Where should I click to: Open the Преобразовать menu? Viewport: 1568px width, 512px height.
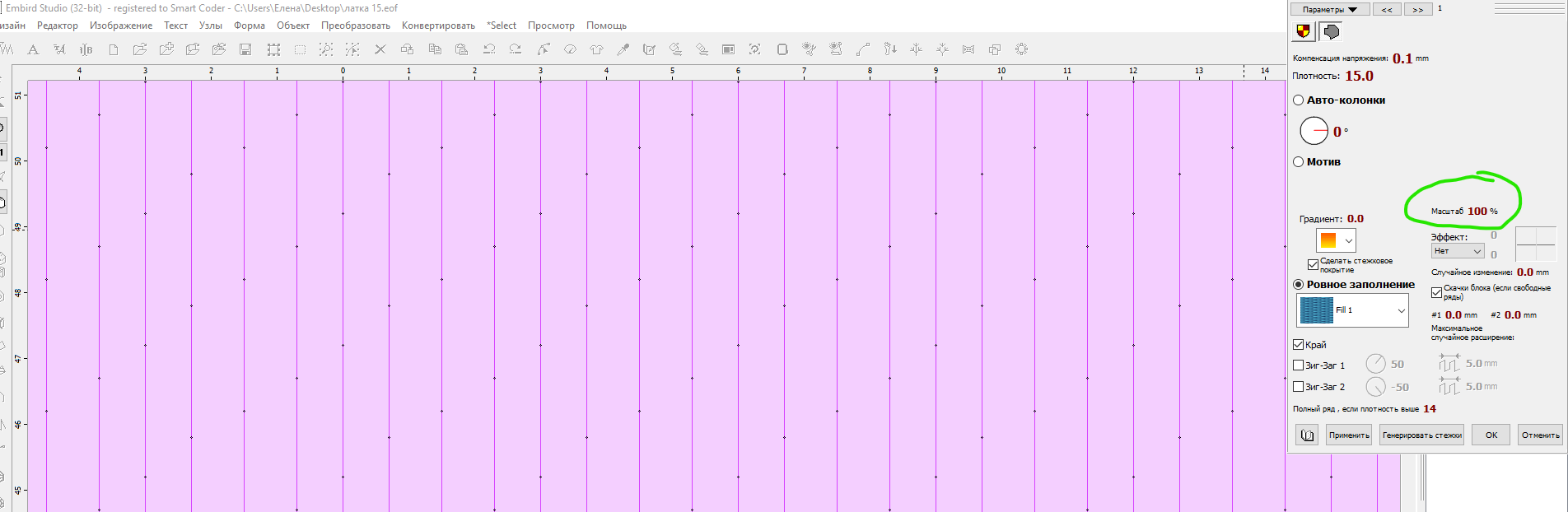pos(356,26)
